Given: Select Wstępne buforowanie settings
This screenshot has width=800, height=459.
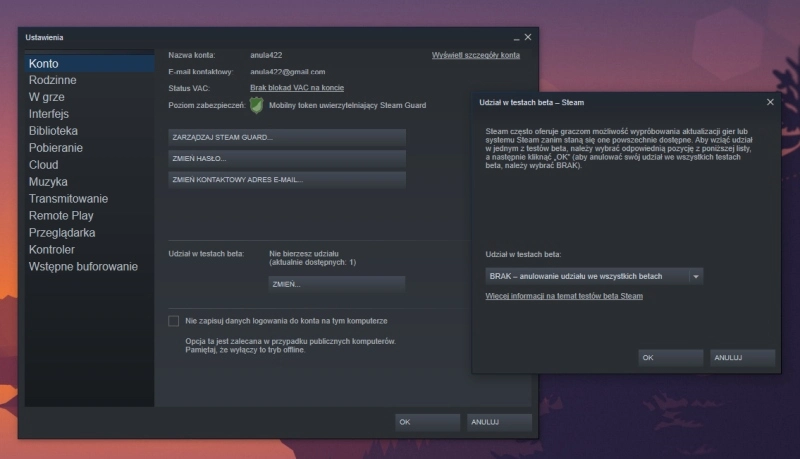Looking at the screenshot, I should coord(83,267).
